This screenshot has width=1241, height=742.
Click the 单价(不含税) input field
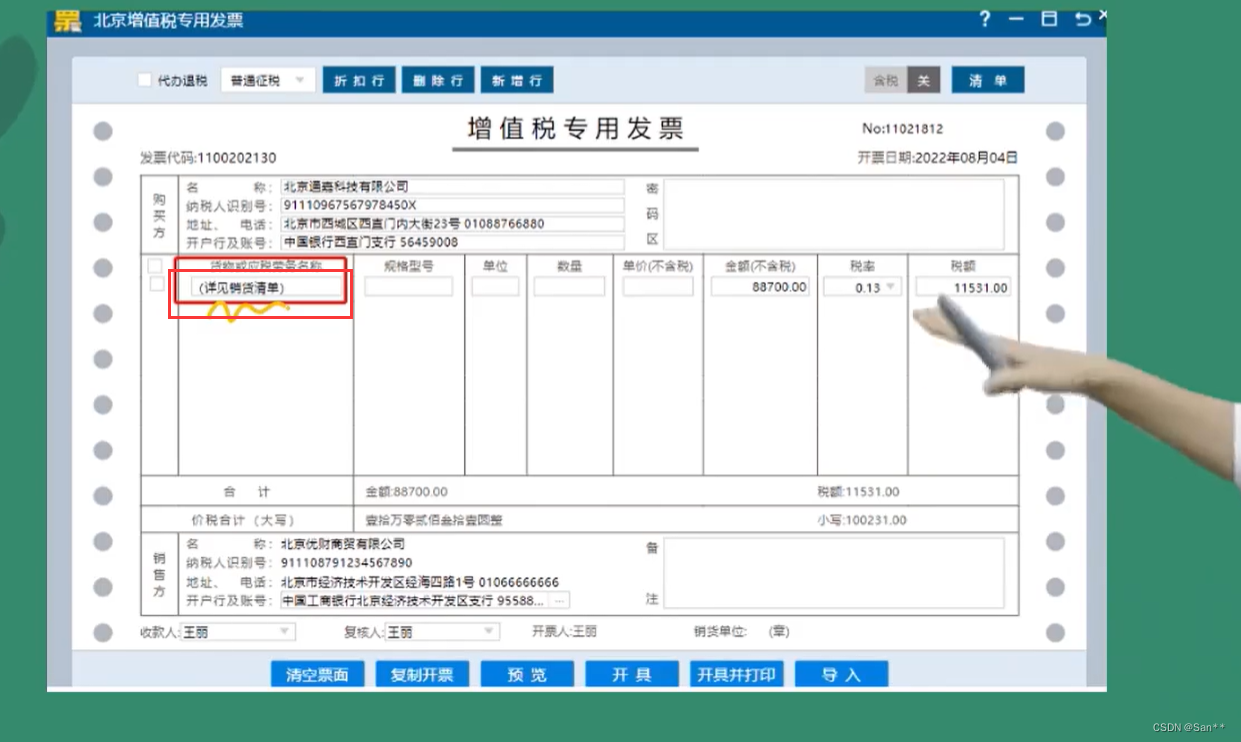pyautogui.click(x=658, y=287)
